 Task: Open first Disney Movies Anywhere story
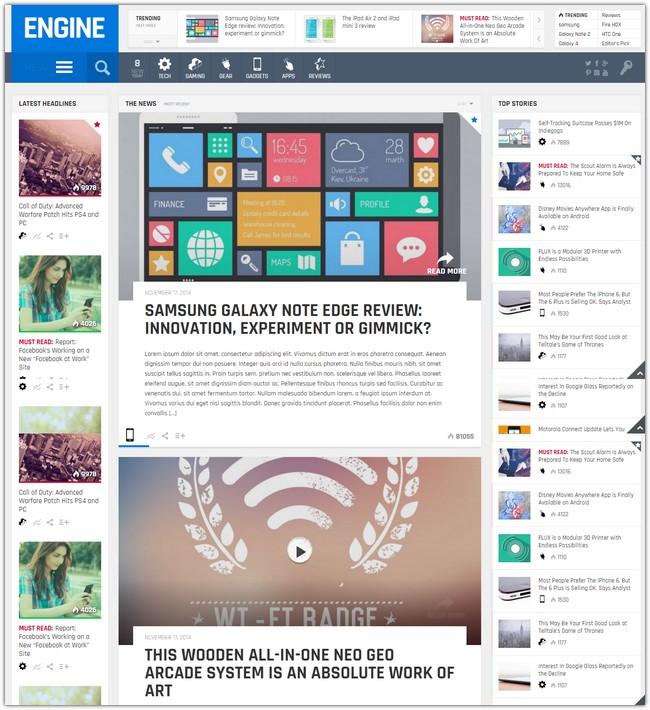pos(586,212)
